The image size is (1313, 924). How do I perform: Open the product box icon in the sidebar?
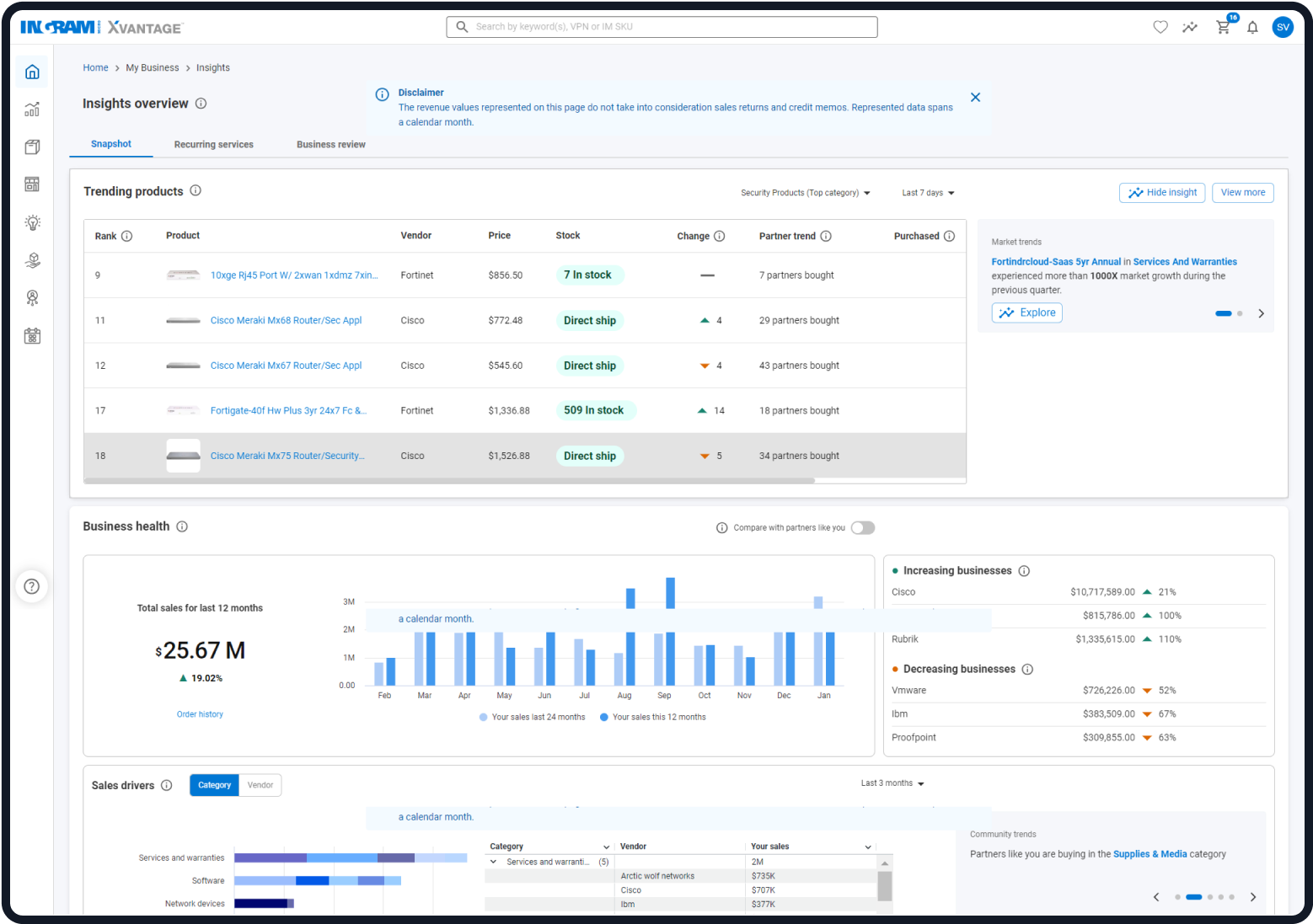point(32,147)
